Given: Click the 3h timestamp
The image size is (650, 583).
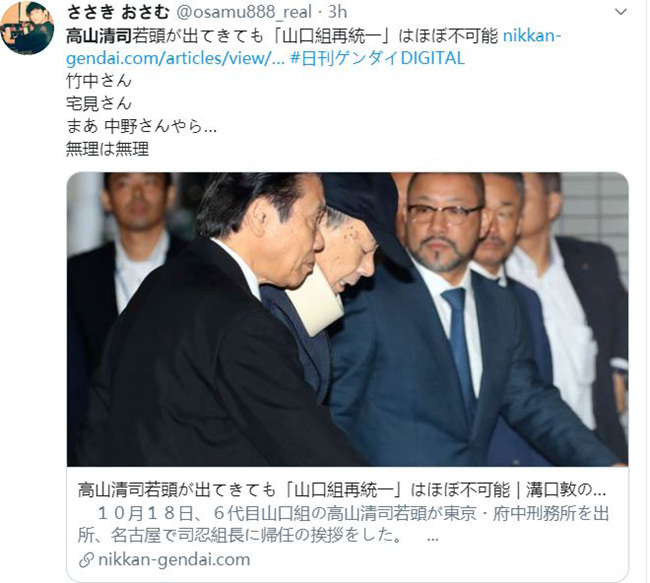Looking at the screenshot, I should coord(337,12).
